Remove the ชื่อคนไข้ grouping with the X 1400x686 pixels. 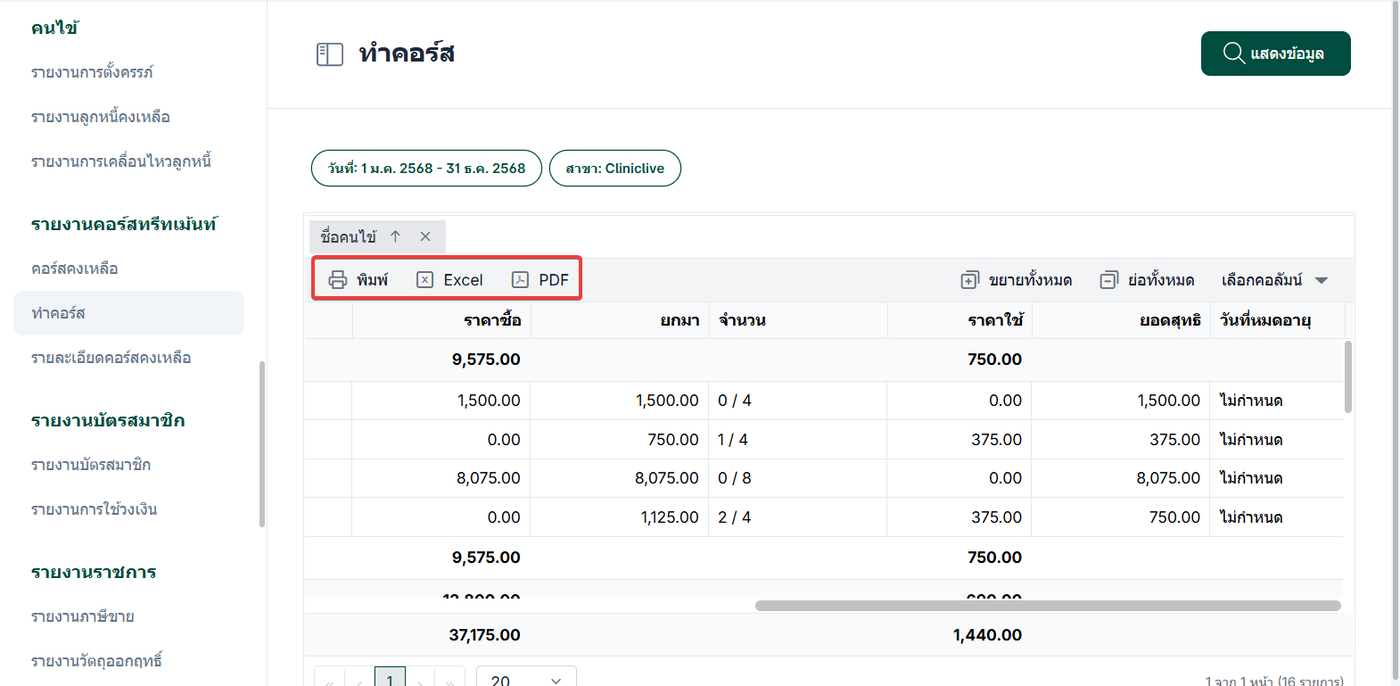pyautogui.click(x=425, y=237)
